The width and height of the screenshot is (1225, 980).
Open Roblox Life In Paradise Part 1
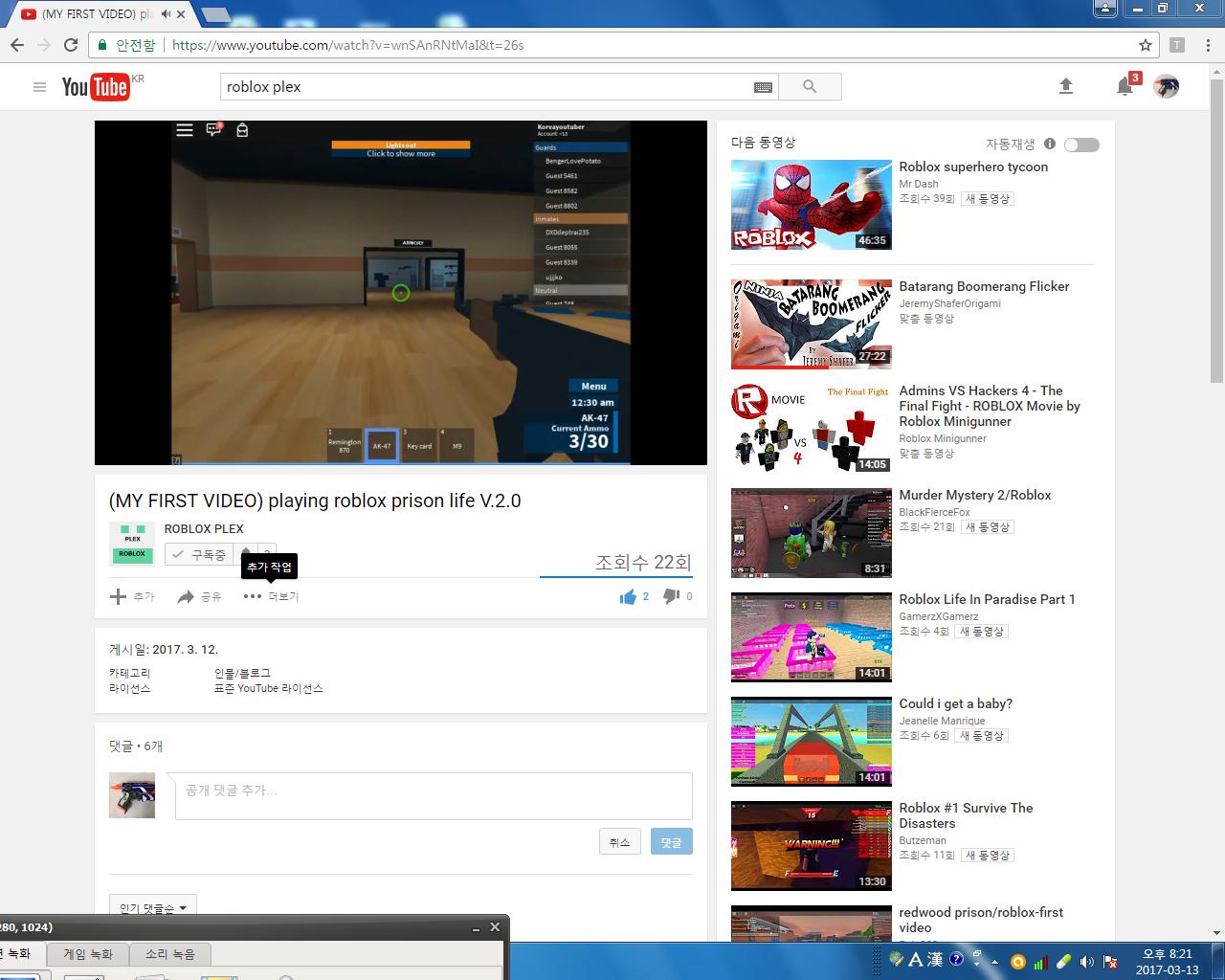[987, 599]
